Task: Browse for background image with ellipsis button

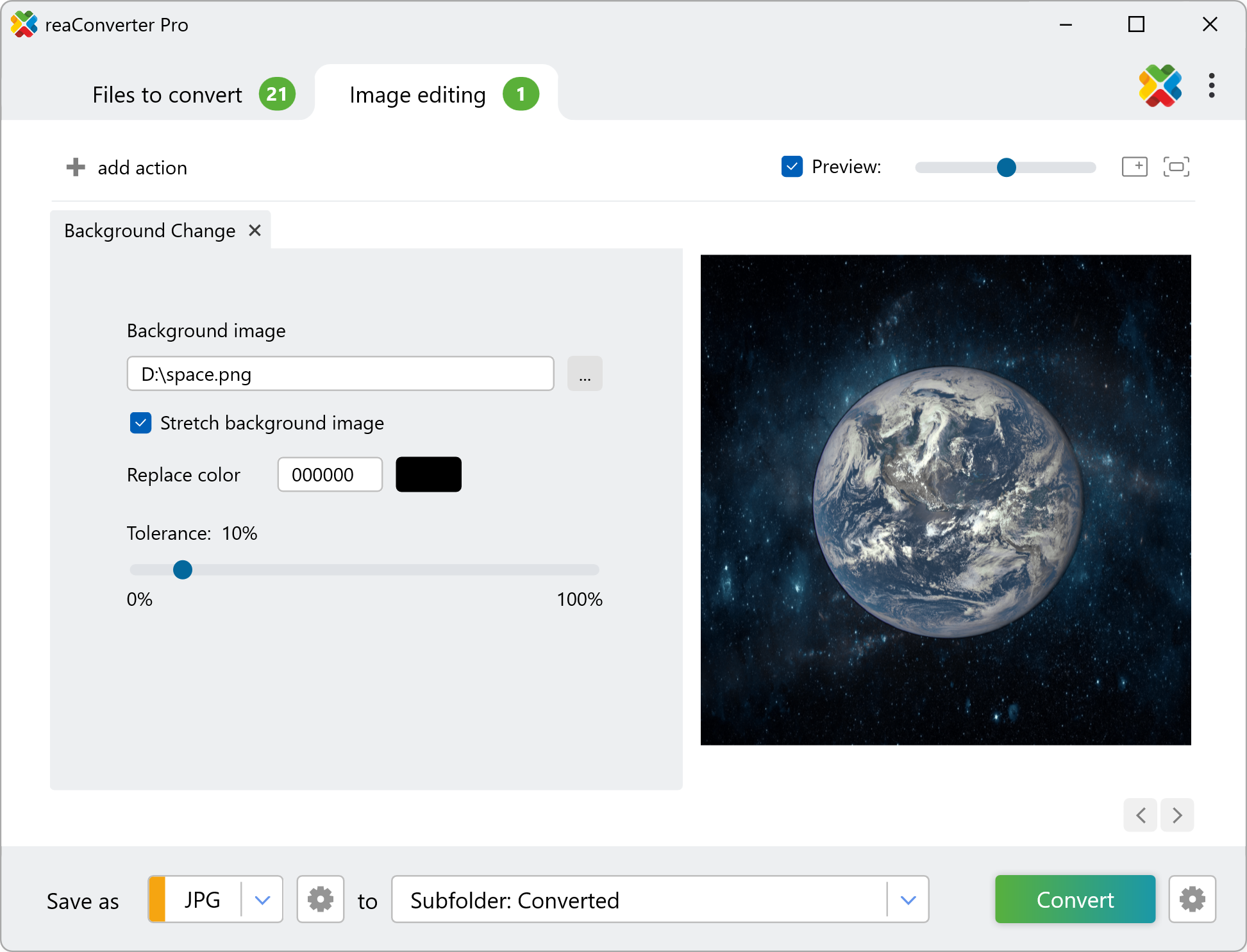Action: 584,374
